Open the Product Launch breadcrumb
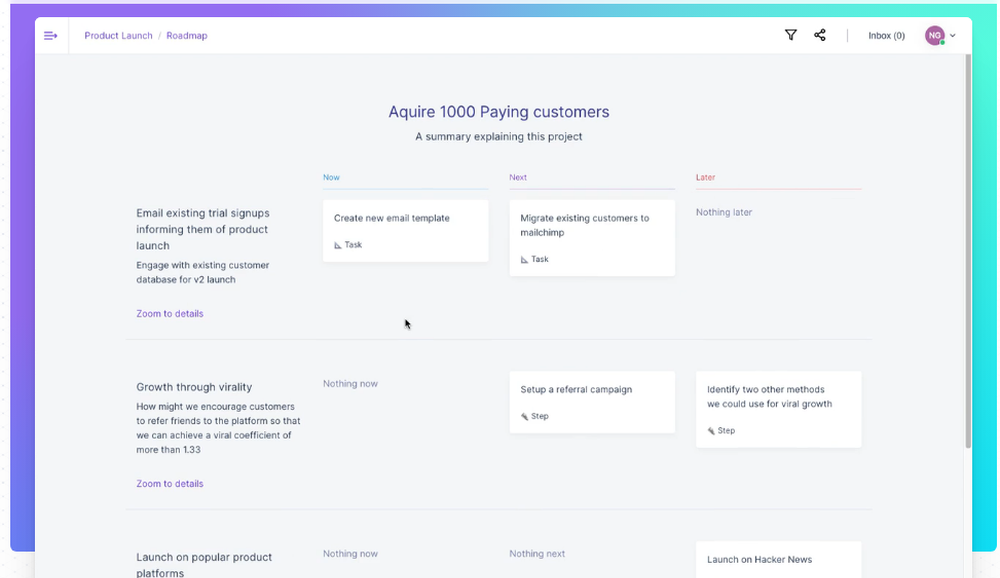Screen dimensions: 1000x578 118,36
